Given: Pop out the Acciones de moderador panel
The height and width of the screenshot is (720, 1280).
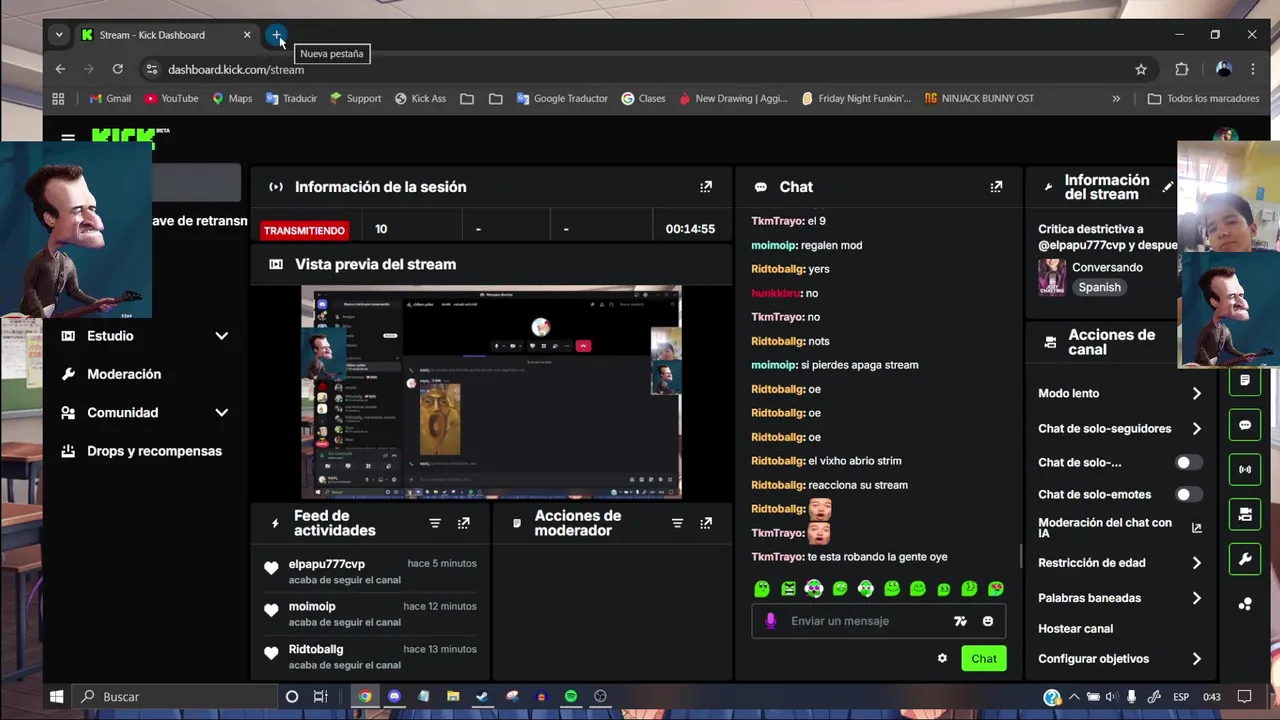Looking at the screenshot, I should (x=706, y=523).
